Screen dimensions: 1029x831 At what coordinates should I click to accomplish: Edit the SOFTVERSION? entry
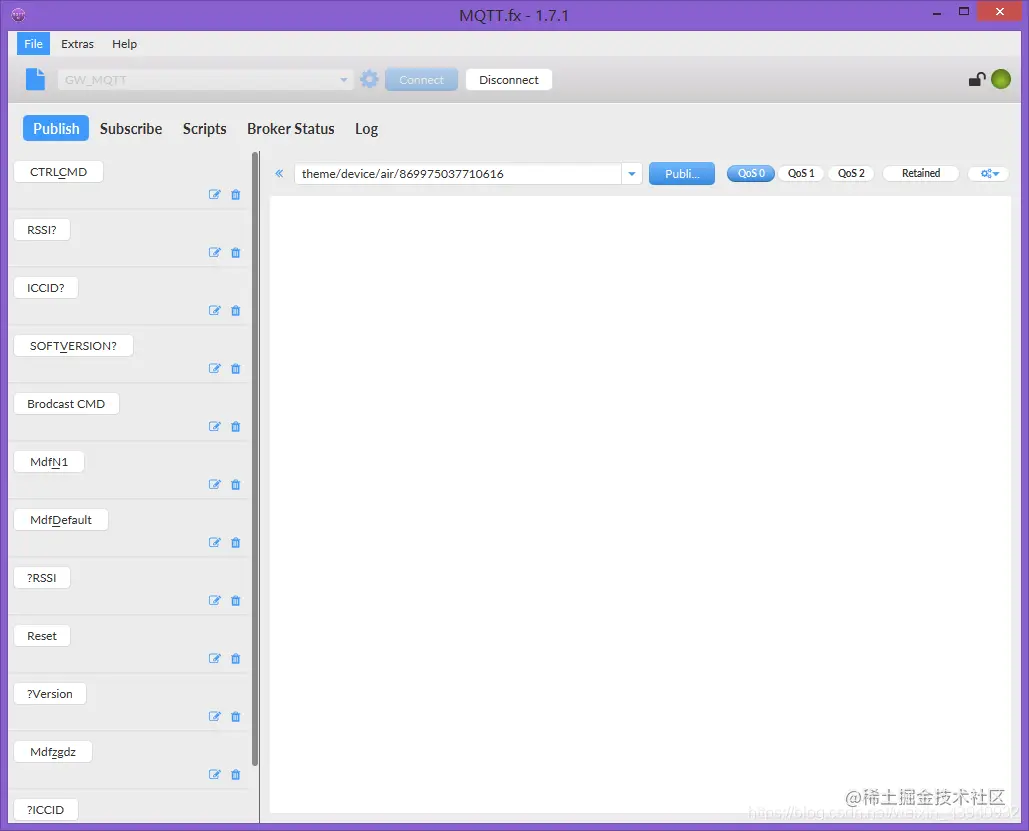tap(215, 368)
